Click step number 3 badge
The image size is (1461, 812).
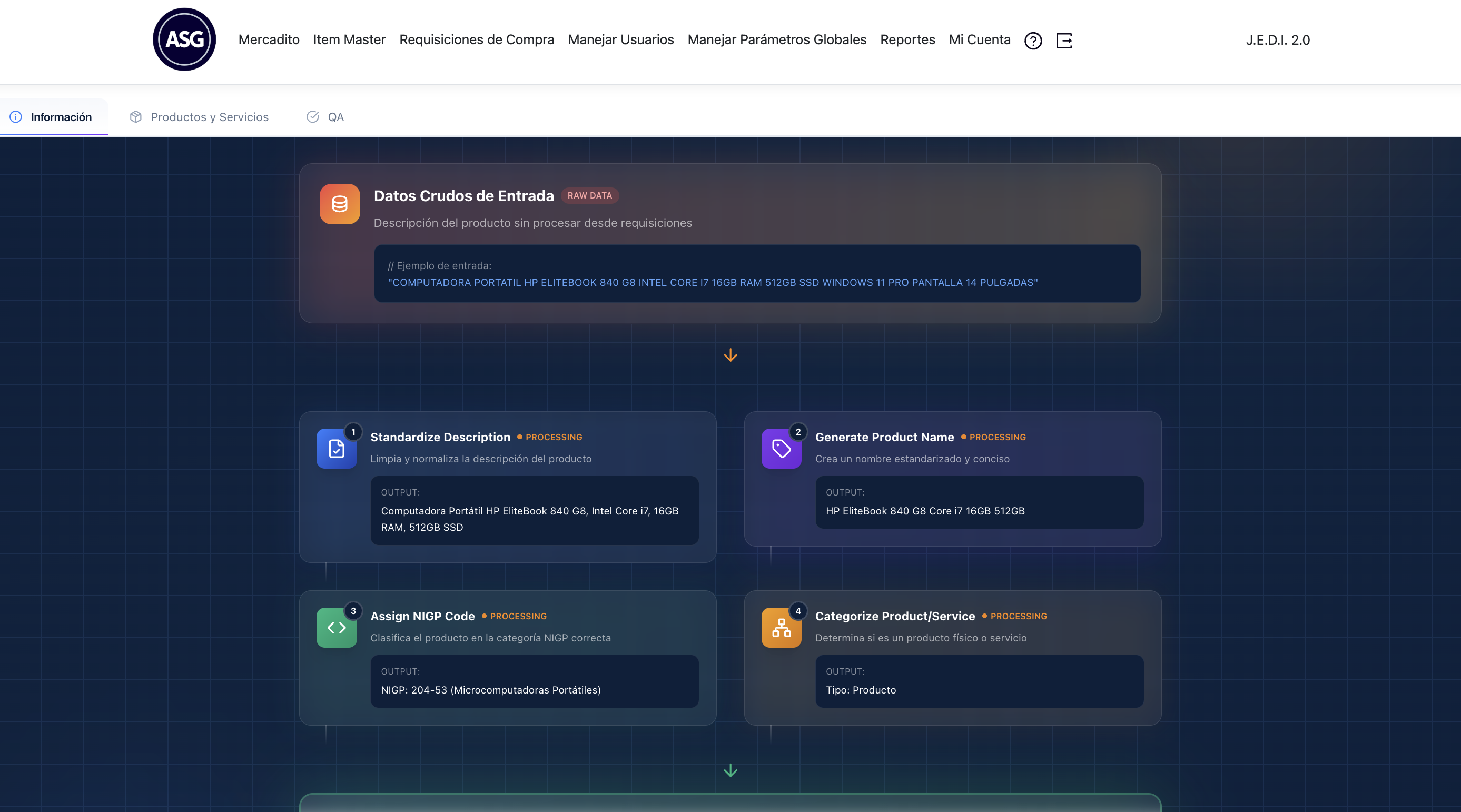click(353, 611)
